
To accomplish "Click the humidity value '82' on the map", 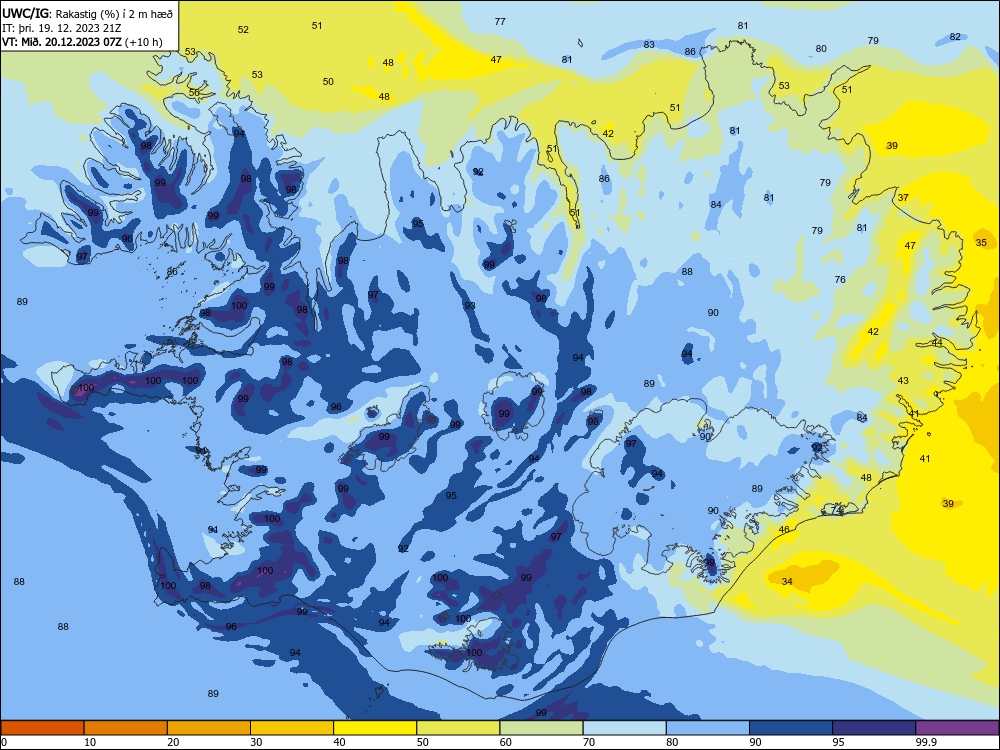I will pyautogui.click(x=955, y=37).
